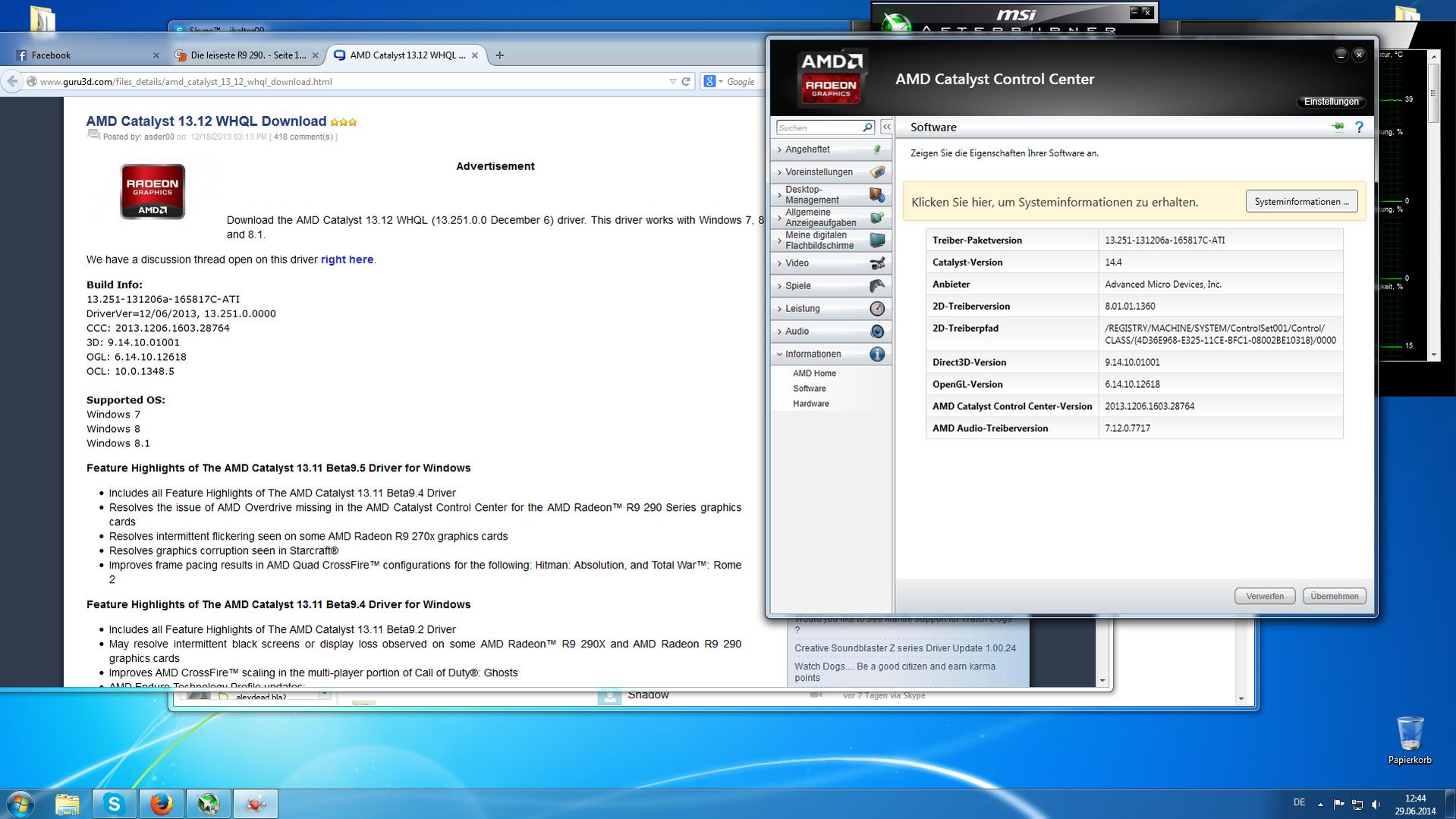
Task: Open the Papierkorb recycle bin
Action: [x=1410, y=740]
